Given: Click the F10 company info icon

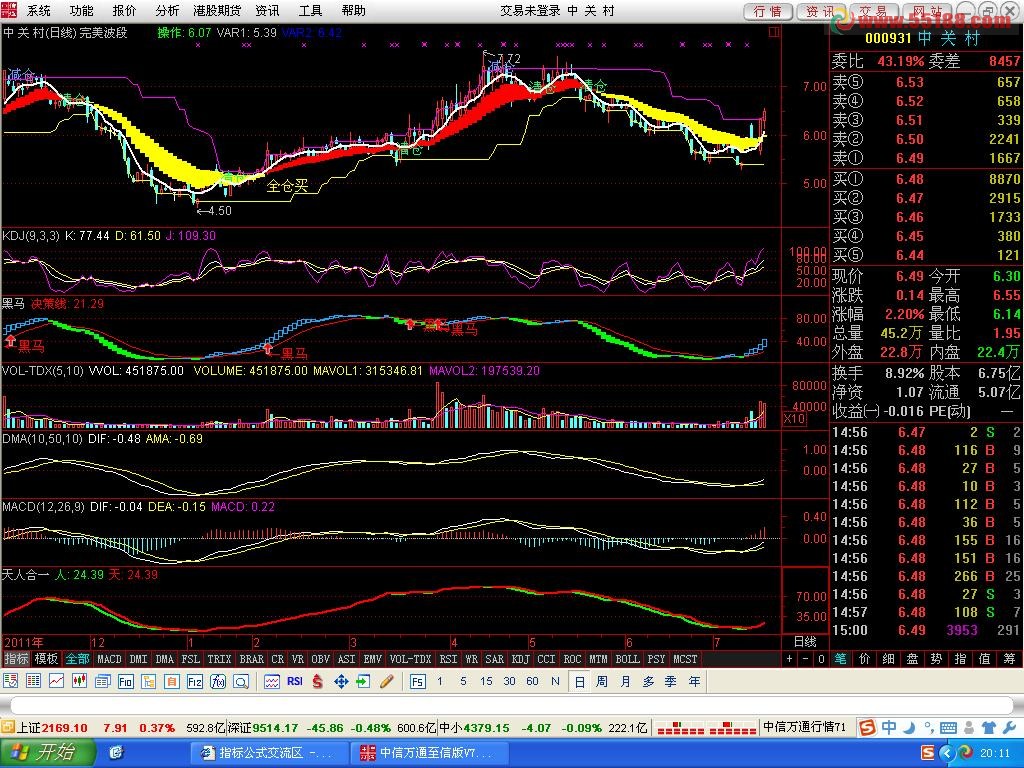Looking at the screenshot, I should pyautogui.click(x=125, y=682).
